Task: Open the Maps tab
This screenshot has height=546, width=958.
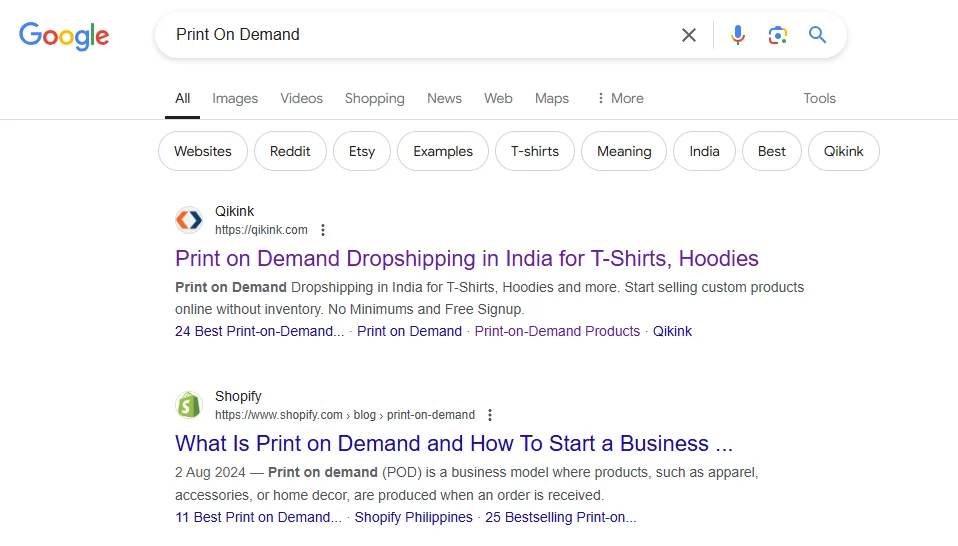Action: [552, 98]
